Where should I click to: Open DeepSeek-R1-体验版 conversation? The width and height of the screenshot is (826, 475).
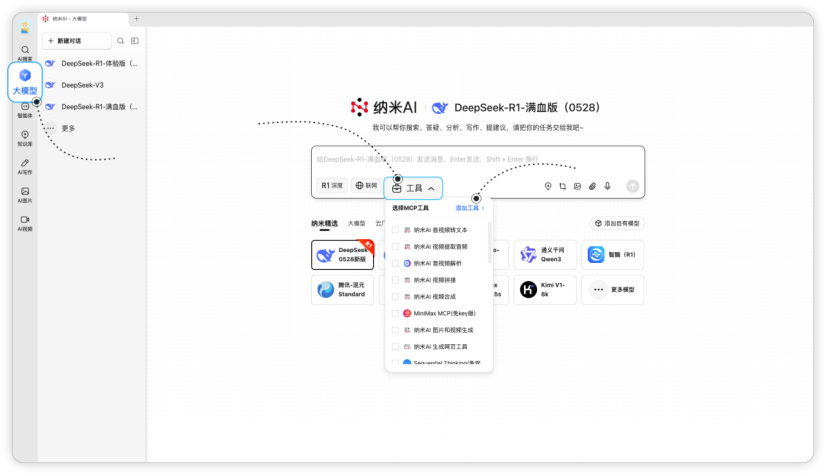pyautogui.click(x=93, y=63)
